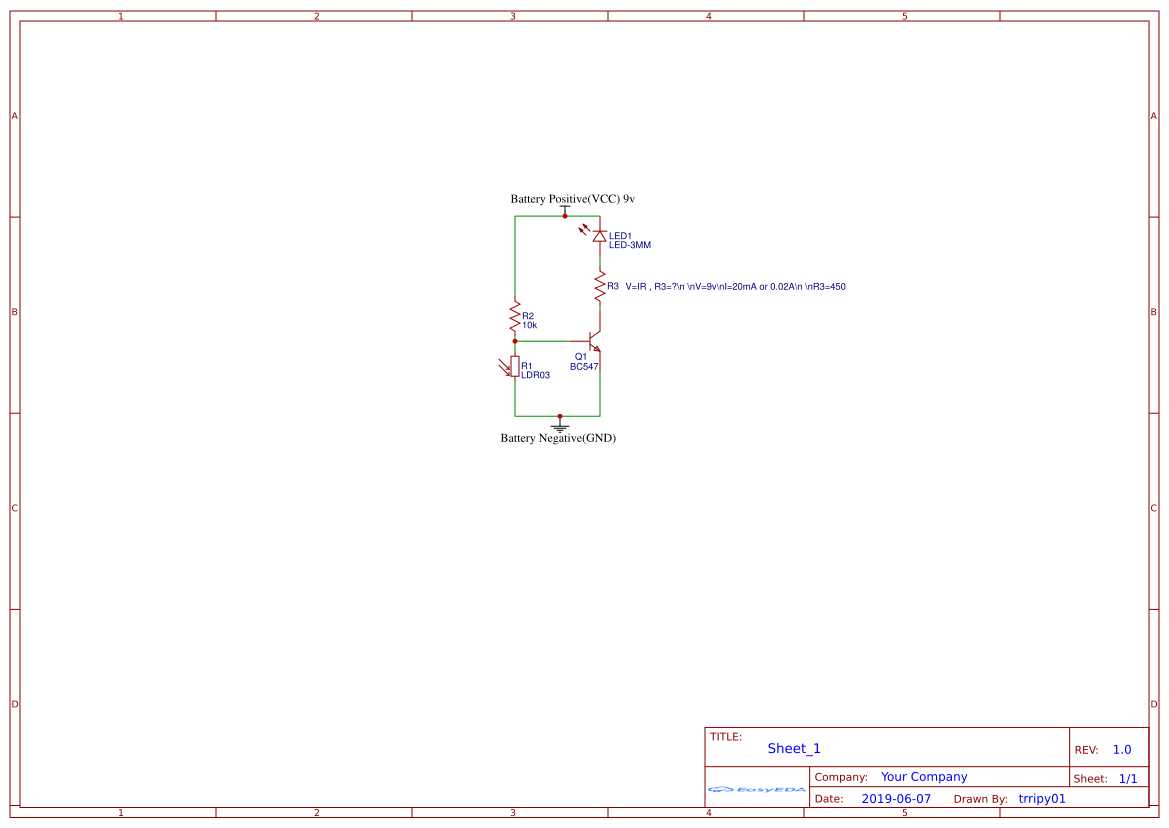The width and height of the screenshot is (1169, 828).
Task: Select the R1 LDR03 photoresistor symbol
Action: [x=514, y=367]
